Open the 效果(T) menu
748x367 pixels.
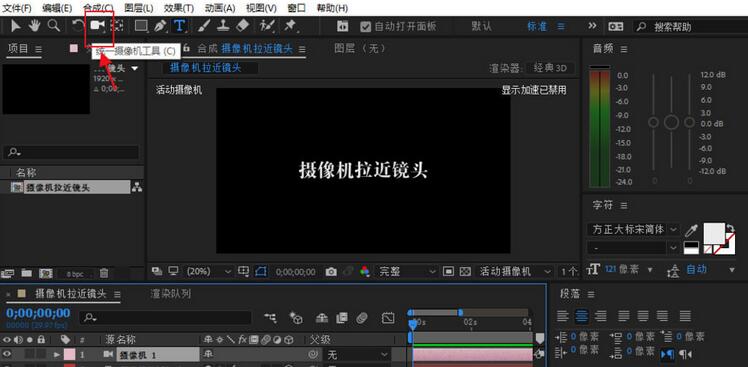click(179, 8)
